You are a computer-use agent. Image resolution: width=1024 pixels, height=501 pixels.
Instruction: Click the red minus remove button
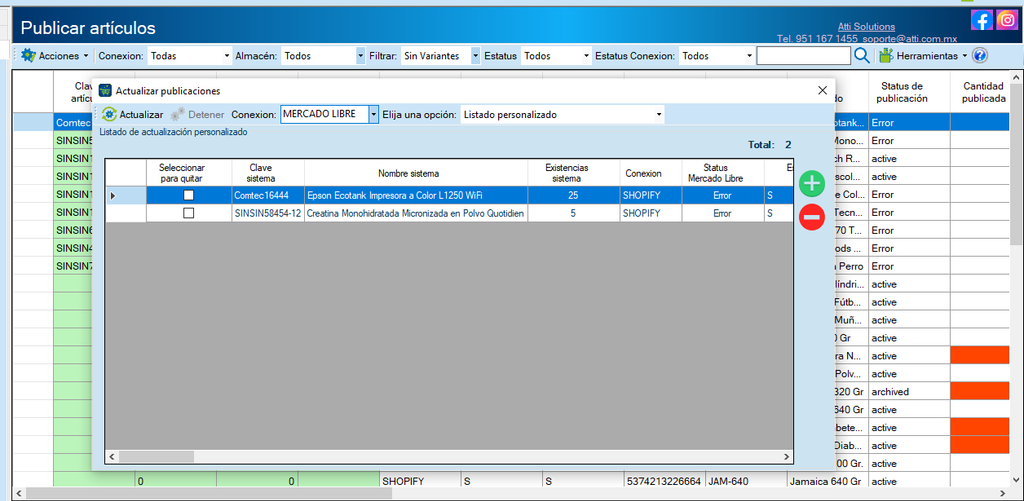point(812,218)
